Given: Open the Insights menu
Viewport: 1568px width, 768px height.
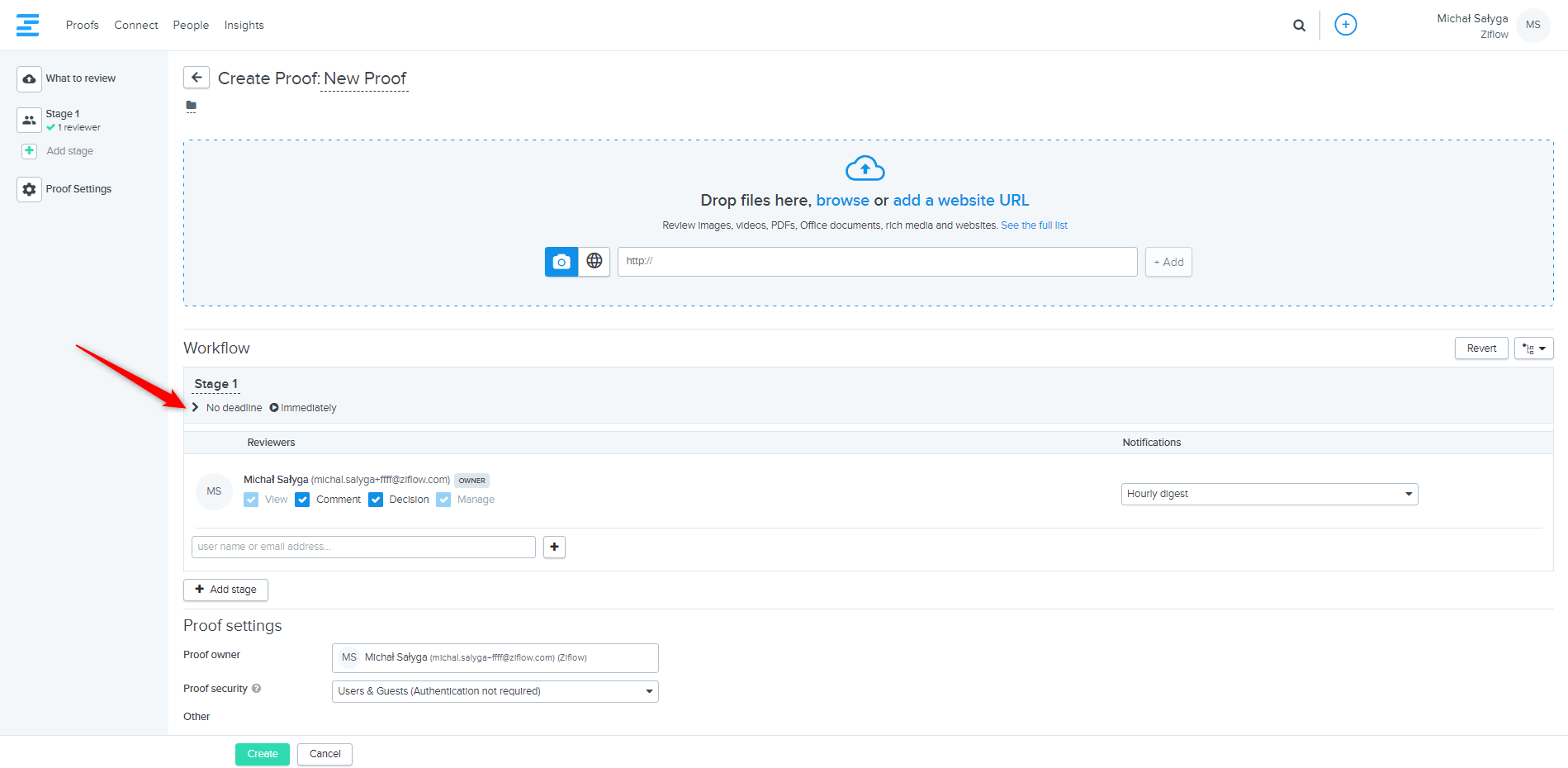Looking at the screenshot, I should [244, 26].
